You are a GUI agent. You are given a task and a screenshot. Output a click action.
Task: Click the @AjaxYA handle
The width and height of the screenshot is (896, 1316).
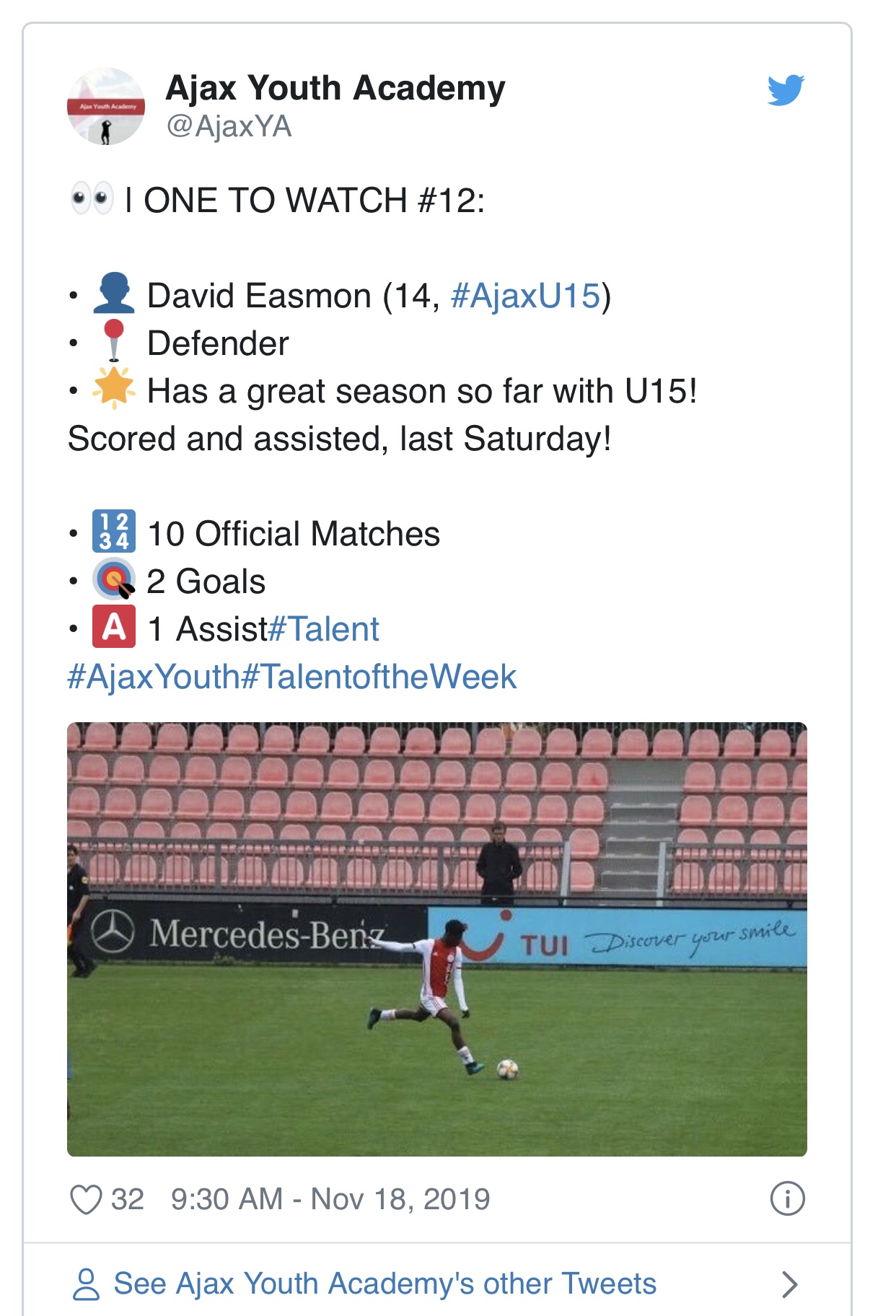(x=229, y=126)
